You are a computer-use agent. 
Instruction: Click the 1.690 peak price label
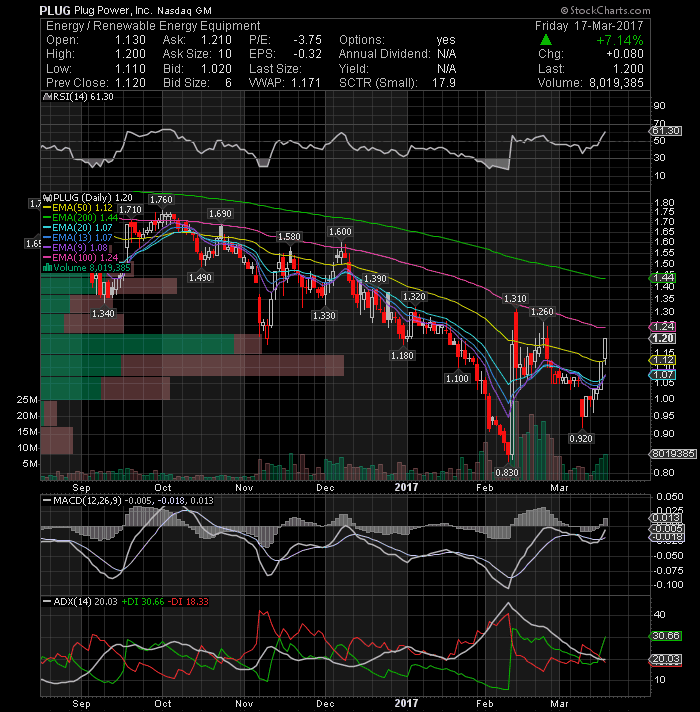[220, 214]
